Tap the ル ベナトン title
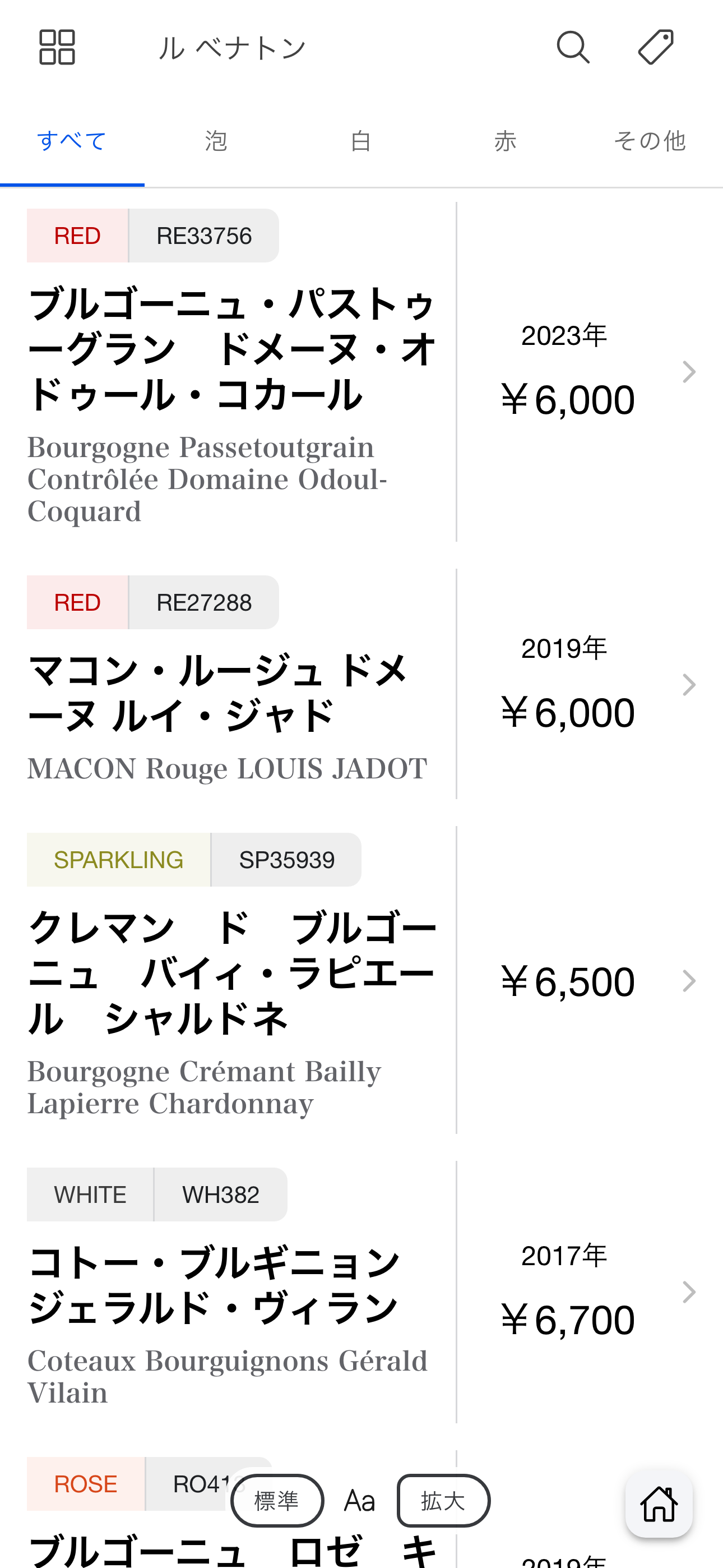The height and width of the screenshot is (1568, 723). tap(233, 48)
